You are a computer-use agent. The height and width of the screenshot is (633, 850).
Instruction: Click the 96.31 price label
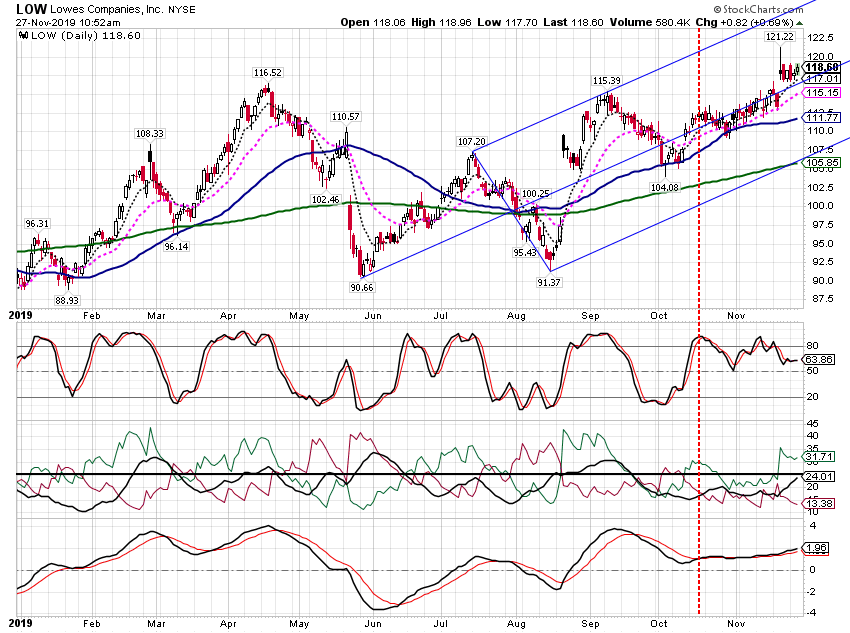tap(37, 223)
